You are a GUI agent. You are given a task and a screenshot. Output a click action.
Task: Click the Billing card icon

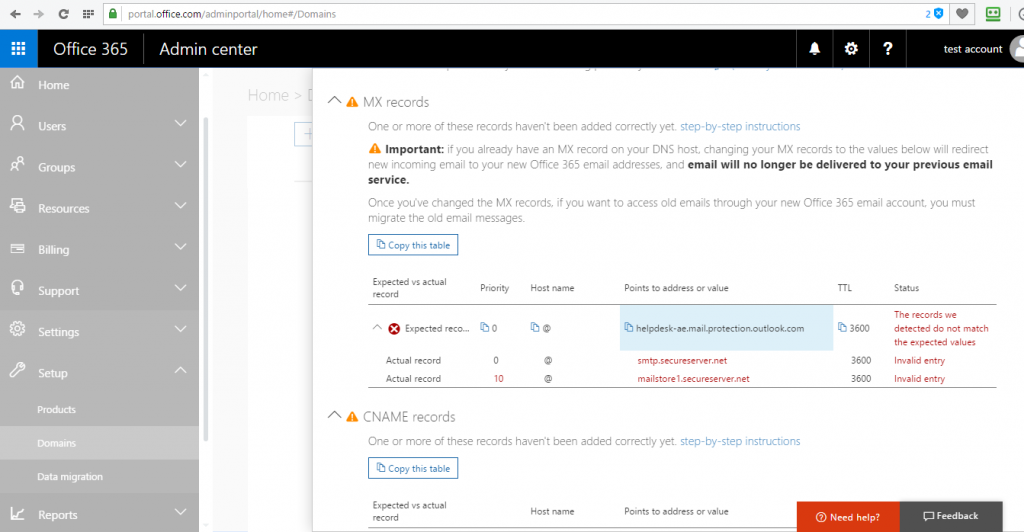tap(17, 249)
